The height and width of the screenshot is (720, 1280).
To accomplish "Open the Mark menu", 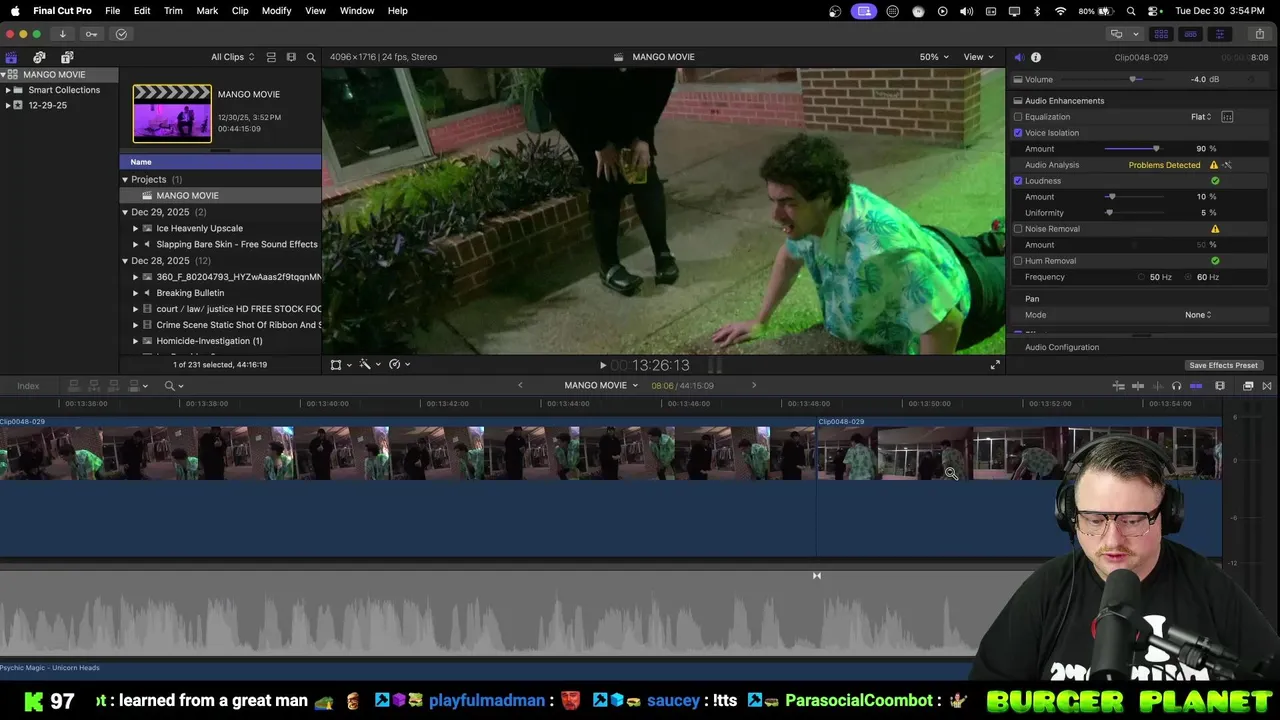I will [x=207, y=11].
